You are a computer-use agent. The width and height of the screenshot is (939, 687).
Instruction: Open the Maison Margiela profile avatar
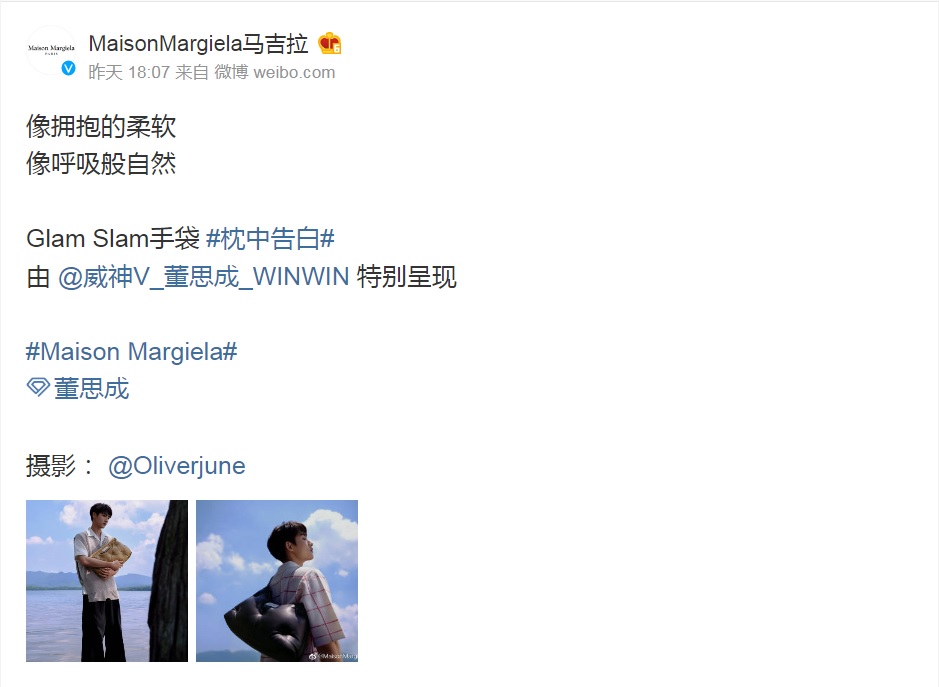coord(51,50)
